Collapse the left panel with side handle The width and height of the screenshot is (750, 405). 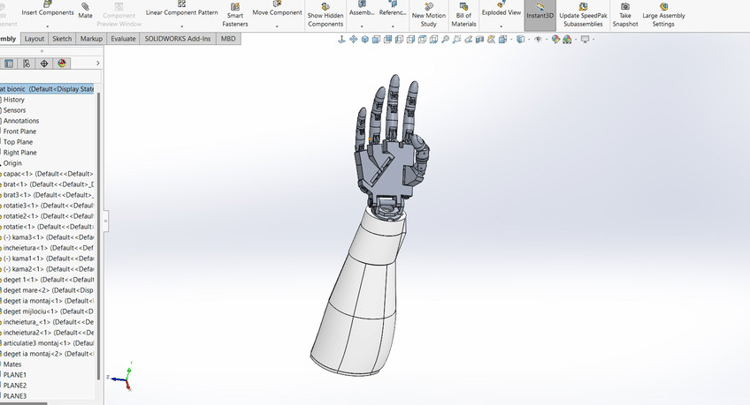[x=106, y=221]
